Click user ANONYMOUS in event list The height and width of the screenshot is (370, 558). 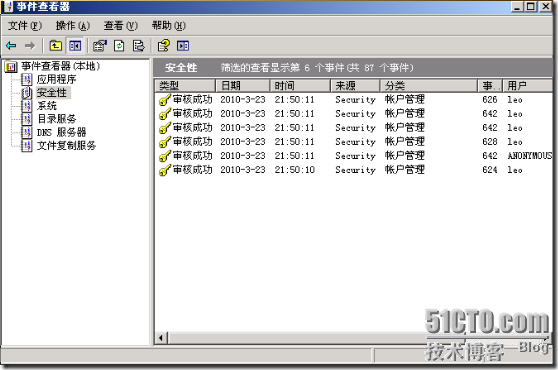point(530,156)
